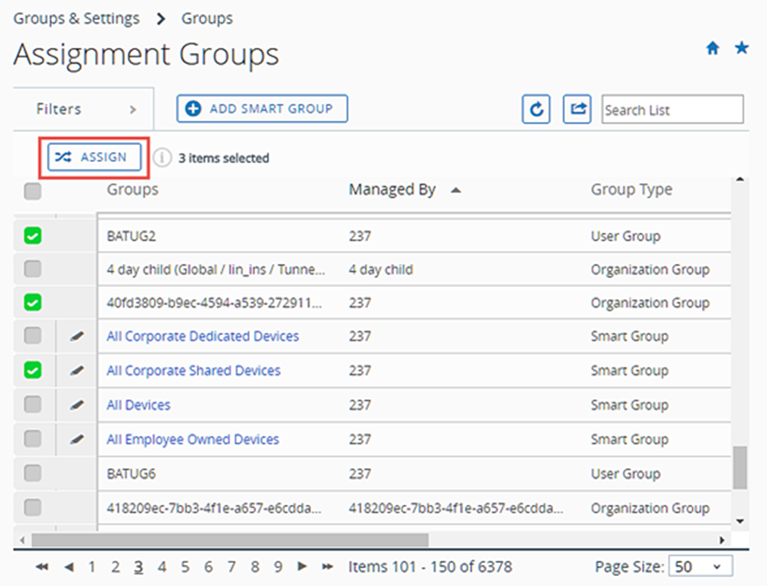Check the BATUG6 row checkbox
The image size is (767, 586).
click(33, 473)
